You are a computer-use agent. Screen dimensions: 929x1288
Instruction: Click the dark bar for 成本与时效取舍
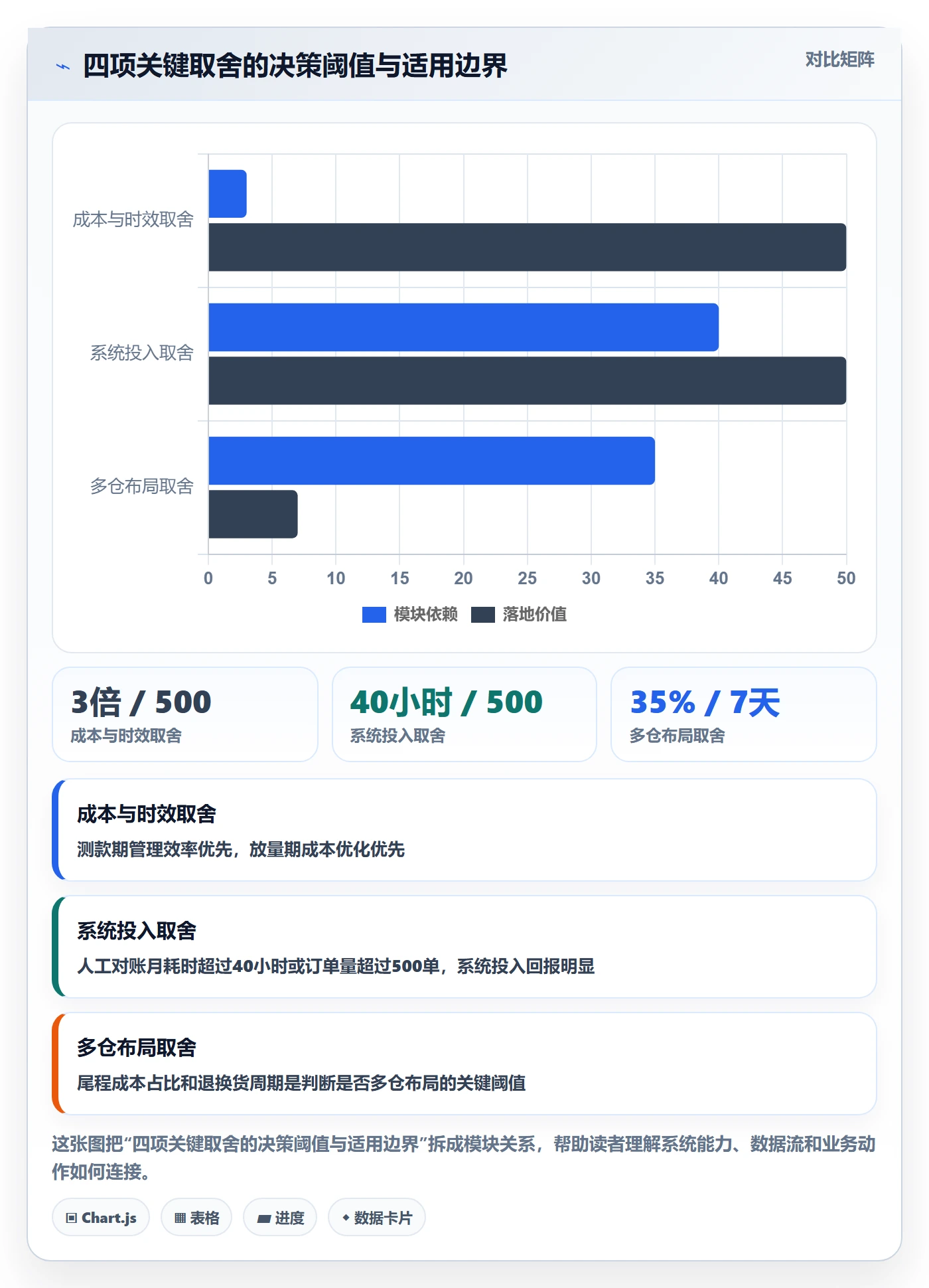pyautogui.click(x=528, y=247)
